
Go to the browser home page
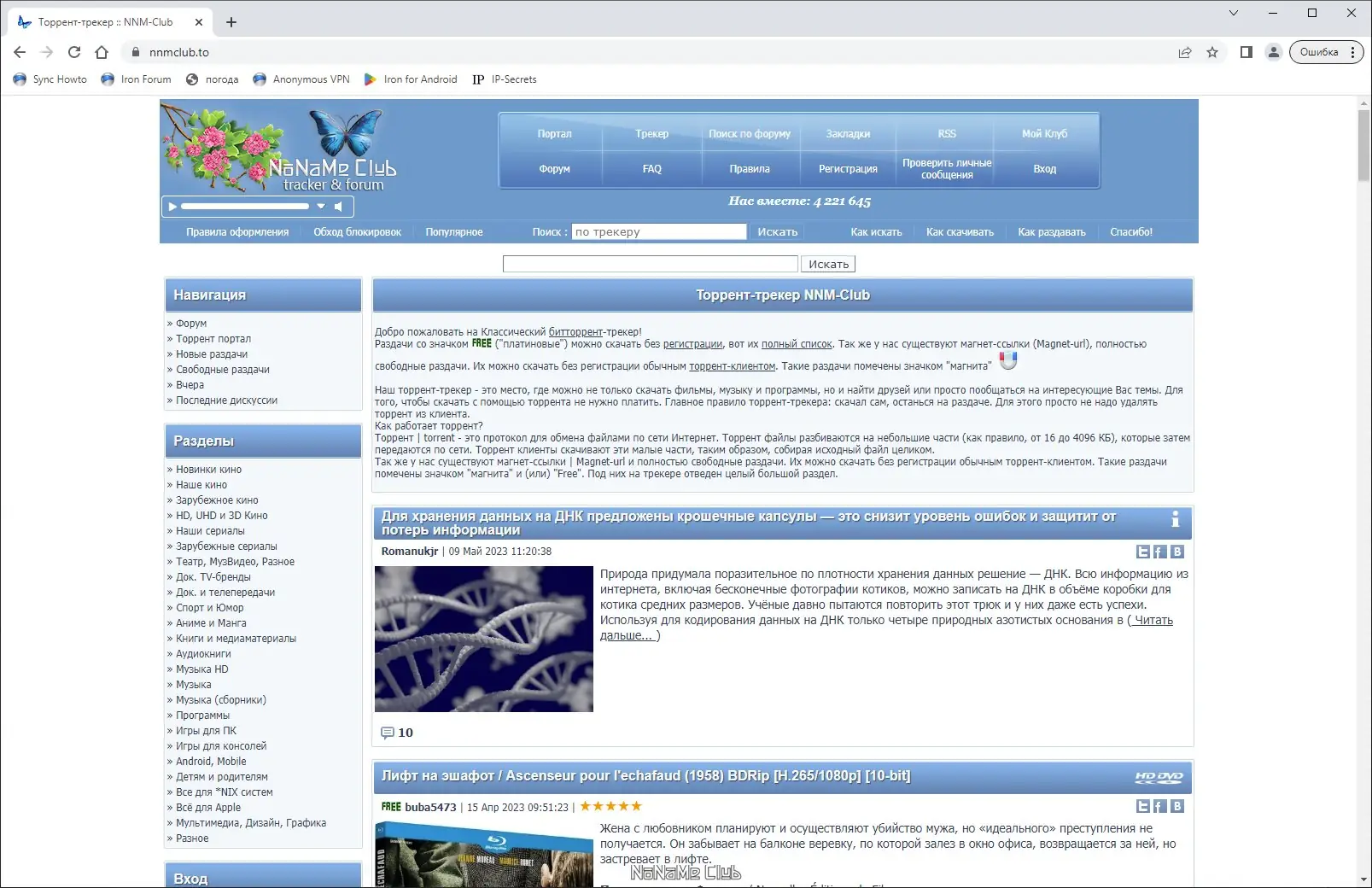pyautogui.click(x=102, y=52)
